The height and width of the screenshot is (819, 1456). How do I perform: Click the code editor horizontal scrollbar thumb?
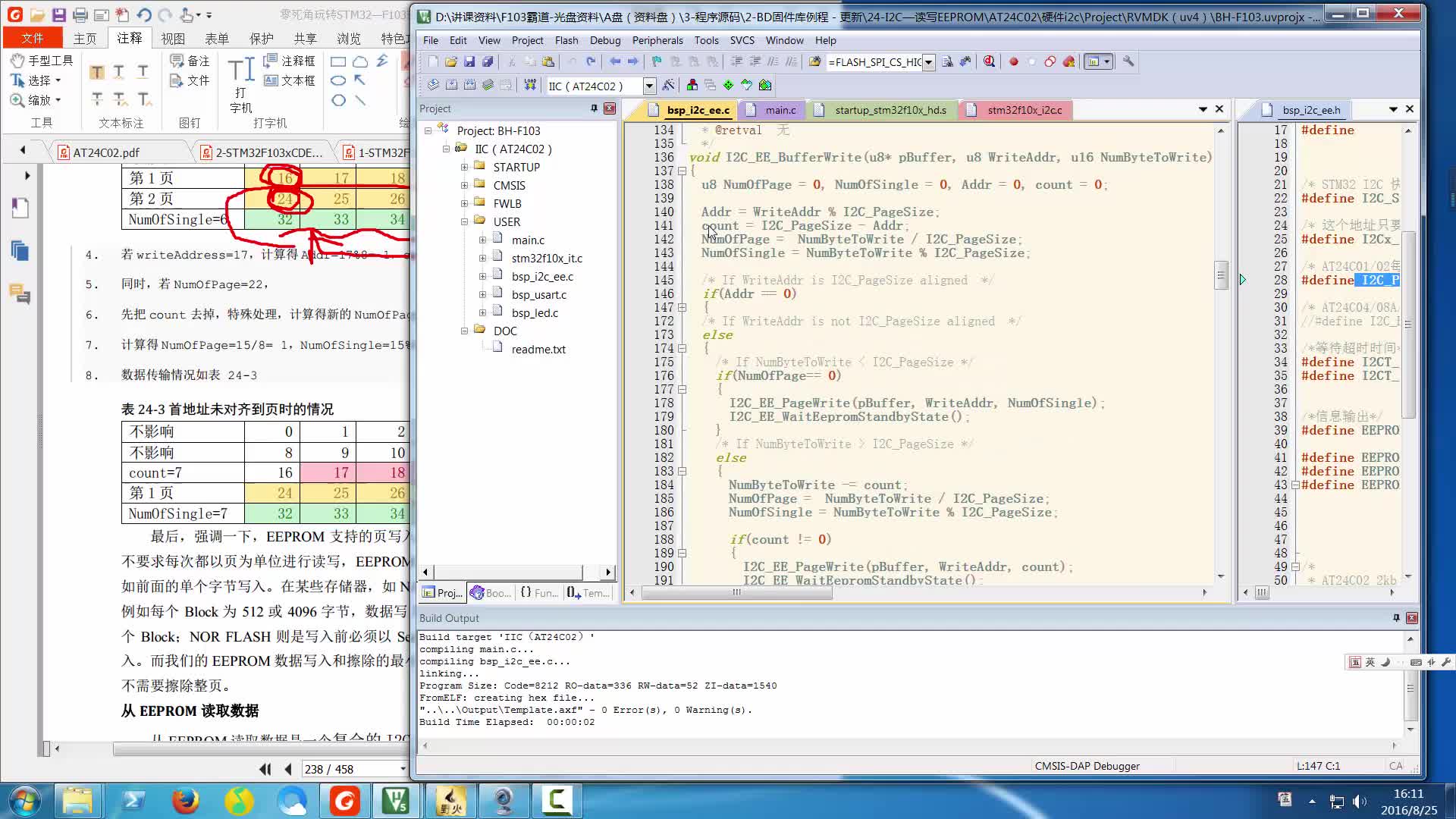click(736, 593)
